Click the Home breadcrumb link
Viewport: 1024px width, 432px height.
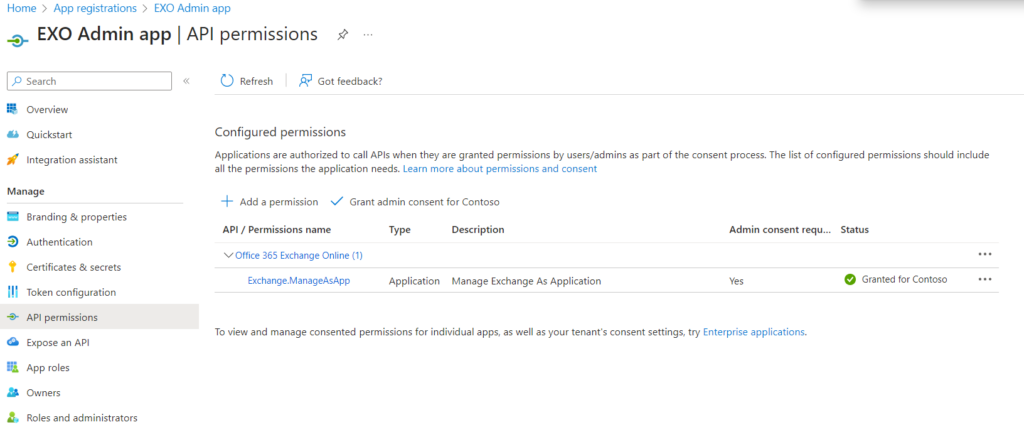click(21, 8)
